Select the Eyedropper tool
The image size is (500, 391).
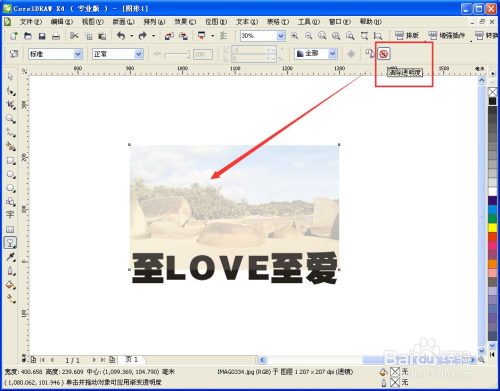(x=10, y=257)
